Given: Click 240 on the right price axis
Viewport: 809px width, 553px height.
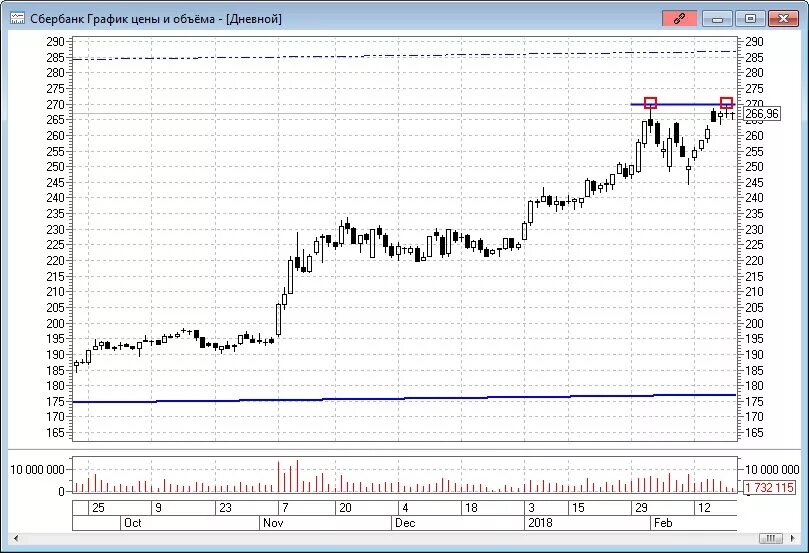Looking at the screenshot, I should click(x=754, y=198).
